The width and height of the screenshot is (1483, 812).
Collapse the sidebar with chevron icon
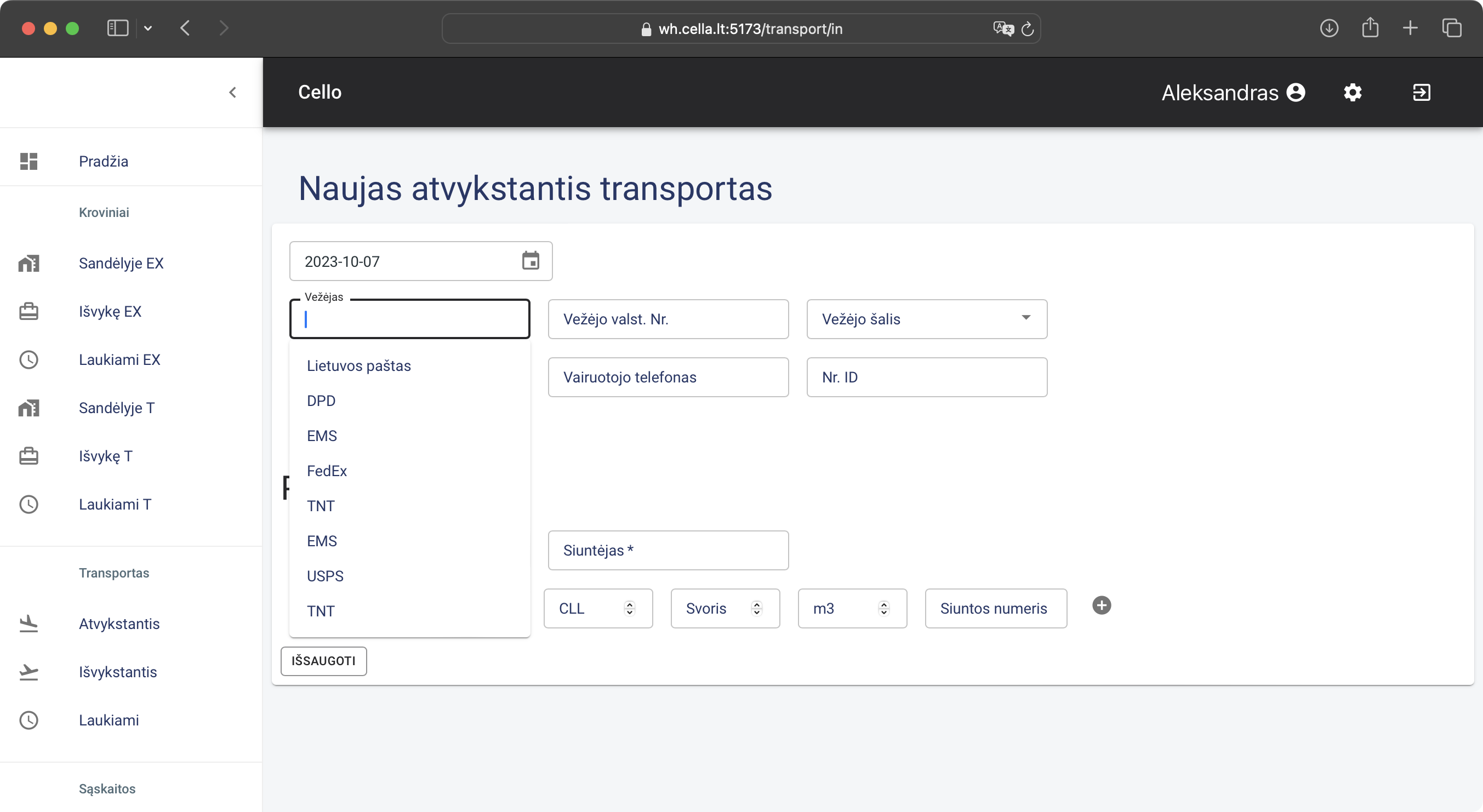coord(232,92)
